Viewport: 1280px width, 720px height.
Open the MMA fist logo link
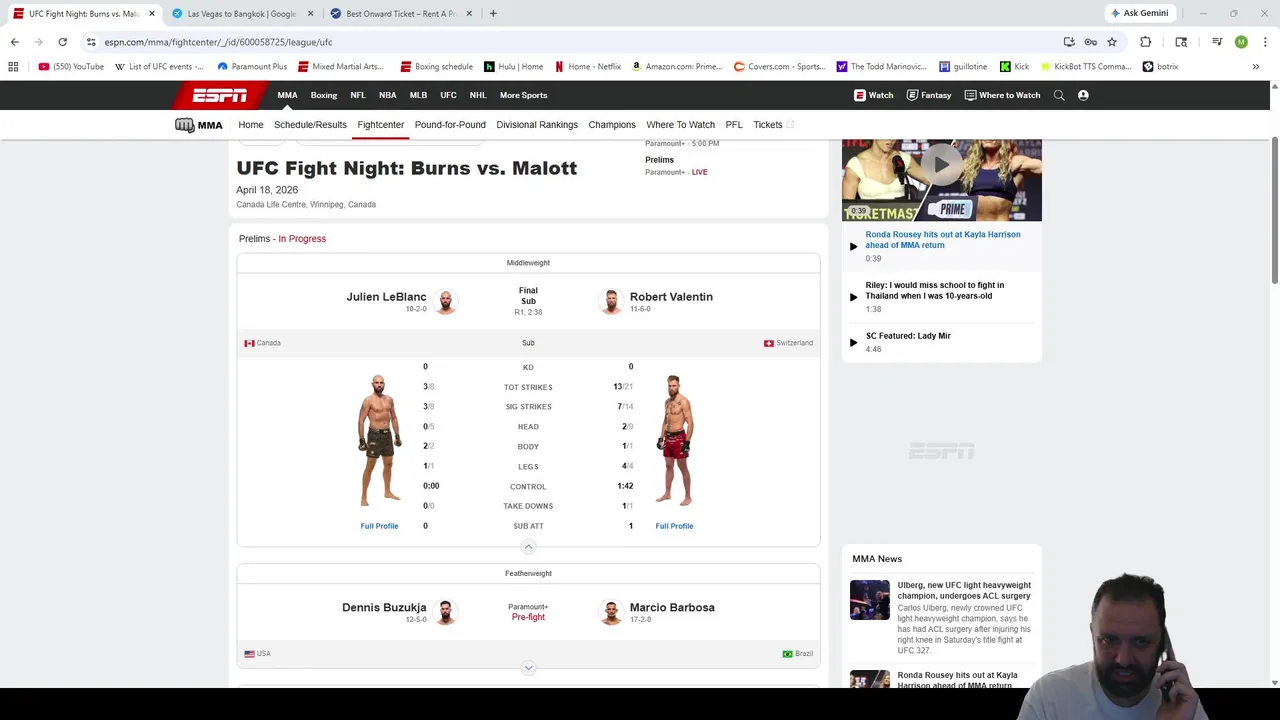pos(199,125)
